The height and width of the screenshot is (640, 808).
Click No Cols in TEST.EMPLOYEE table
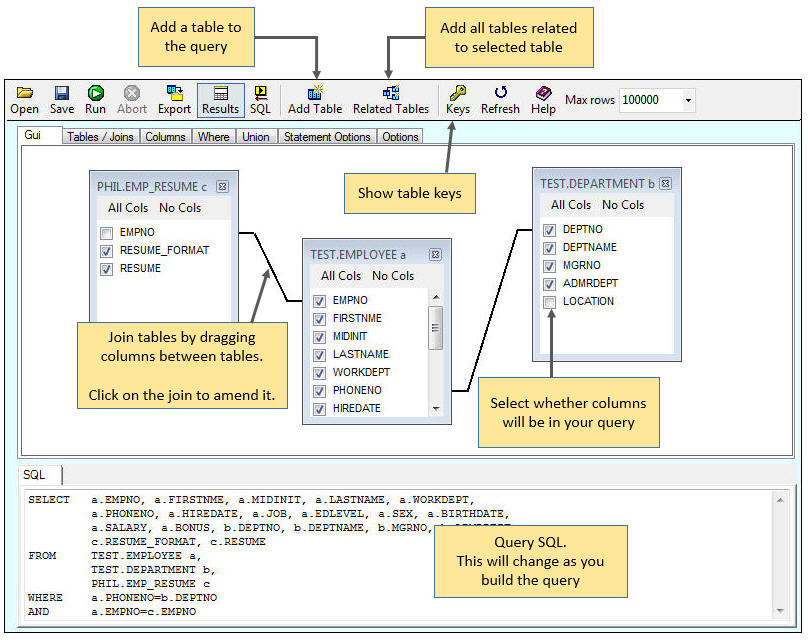(393, 276)
